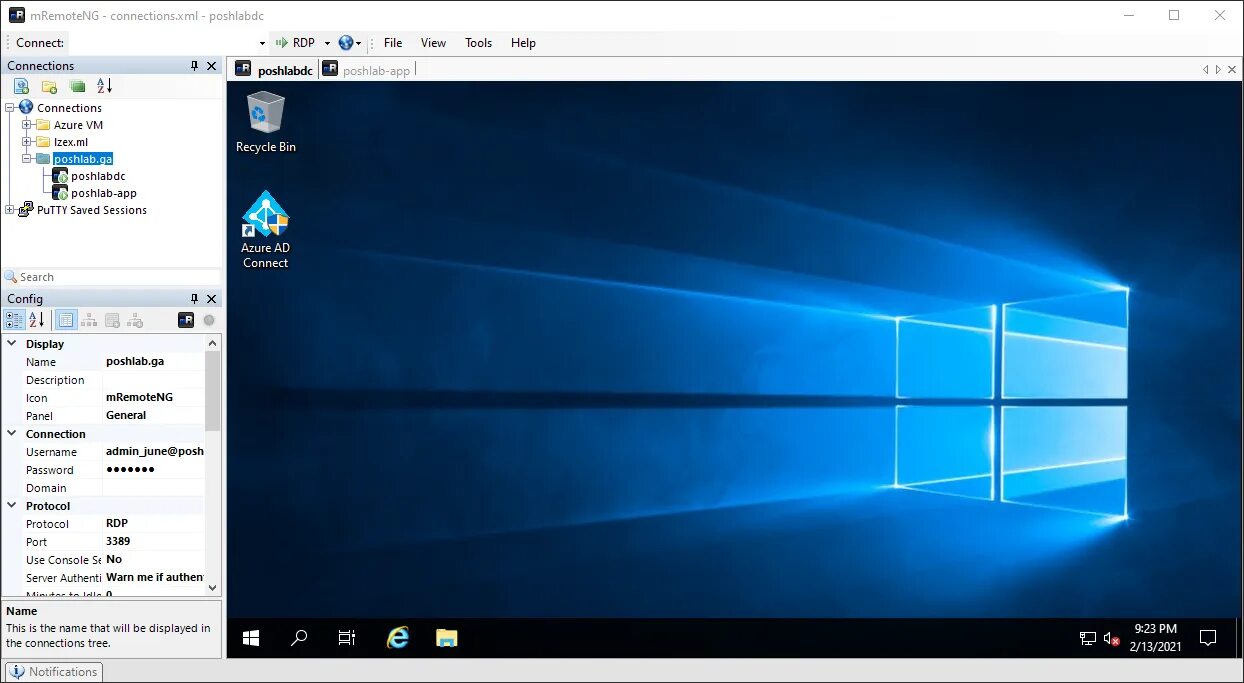Open the globe button dropdown arrow
This screenshot has width=1244, height=683.
point(358,43)
